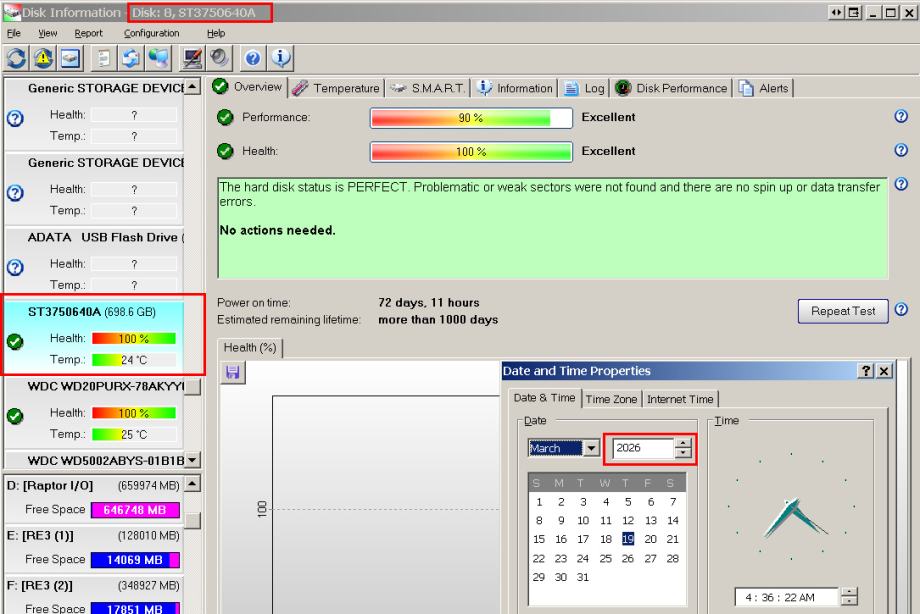Switch to the Alerts tab
The height and width of the screenshot is (614, 920).
pos(764,88)
